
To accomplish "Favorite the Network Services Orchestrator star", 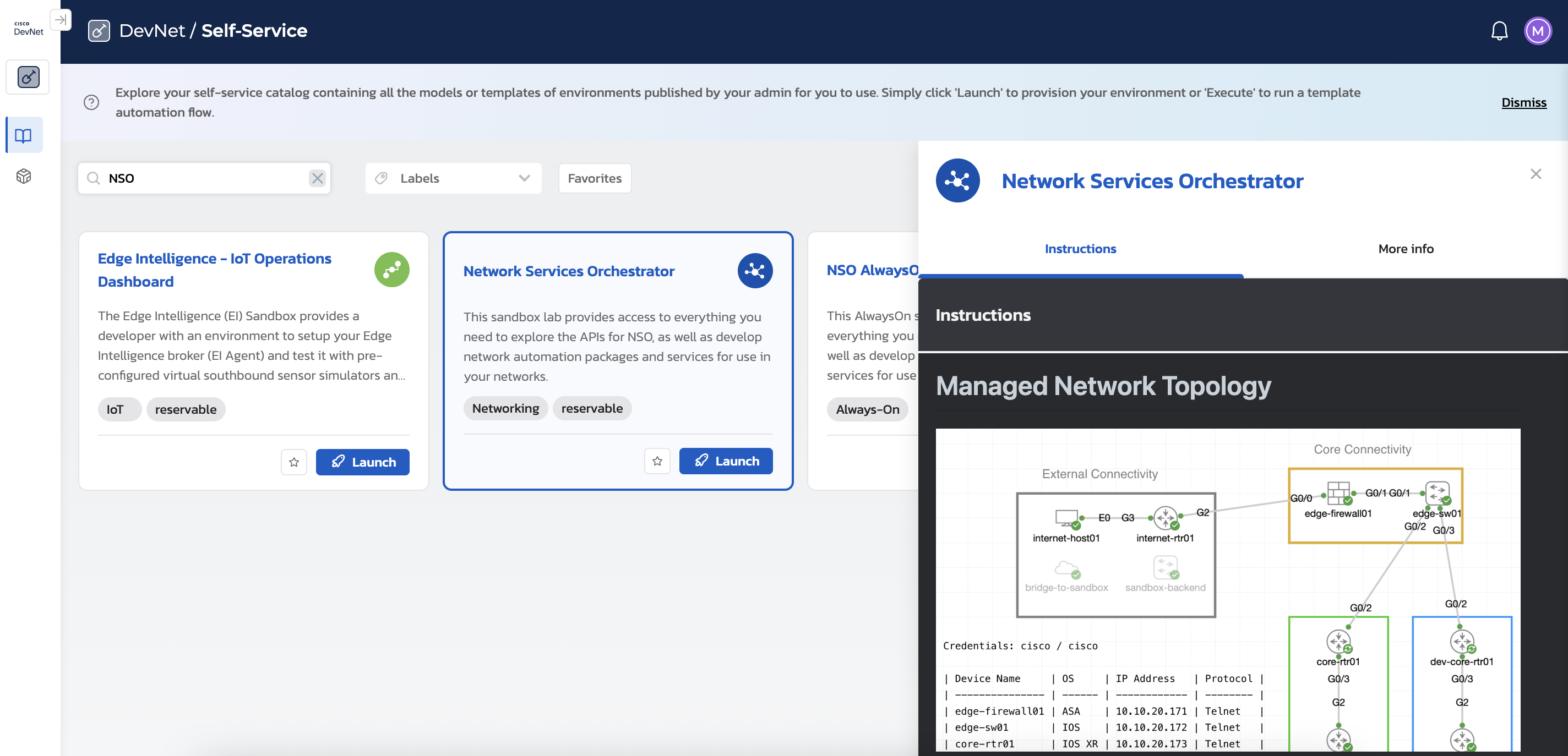I will point(657,461).
